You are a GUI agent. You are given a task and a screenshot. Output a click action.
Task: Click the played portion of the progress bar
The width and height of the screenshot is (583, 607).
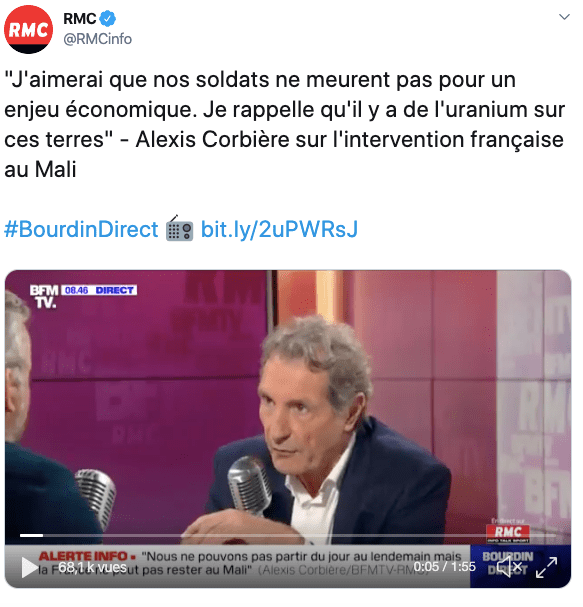coord(31,535)
